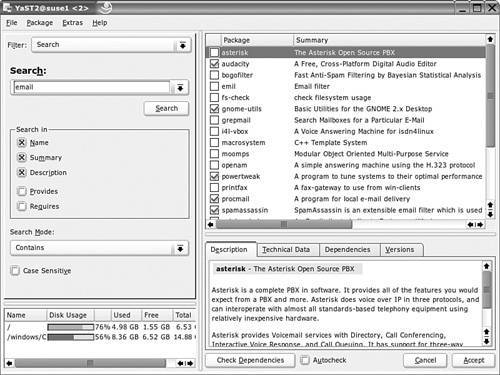Click the /windows/C 56% usage bar
The height and width of the screenshot is (375, 500).
click(x=70, y=337)
